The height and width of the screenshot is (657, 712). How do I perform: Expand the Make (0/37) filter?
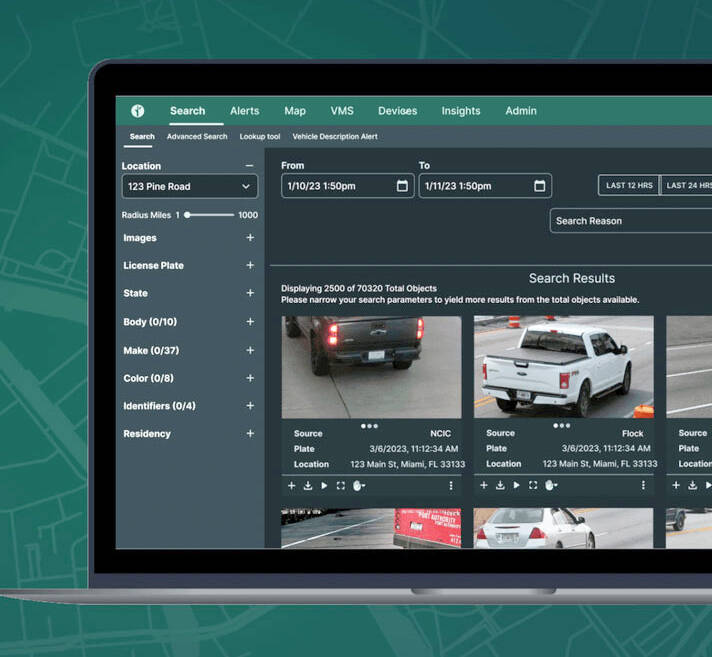(x=250, y=351)
